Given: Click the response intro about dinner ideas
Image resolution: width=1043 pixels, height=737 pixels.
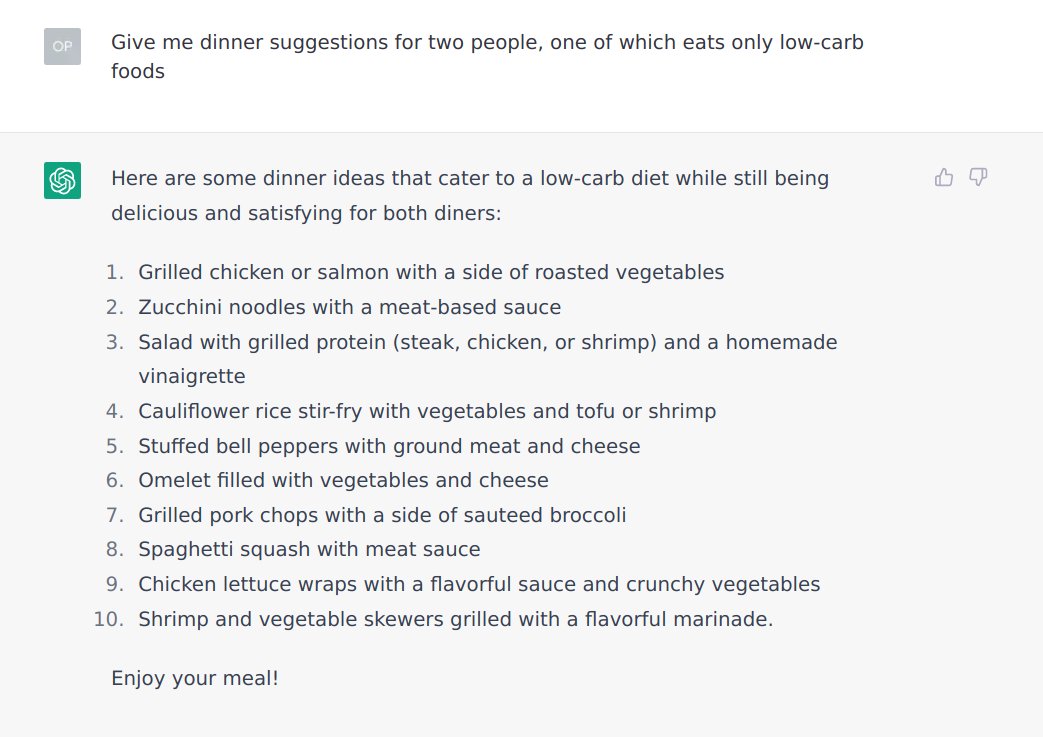Looking at the screenshot, I should 470,196.
